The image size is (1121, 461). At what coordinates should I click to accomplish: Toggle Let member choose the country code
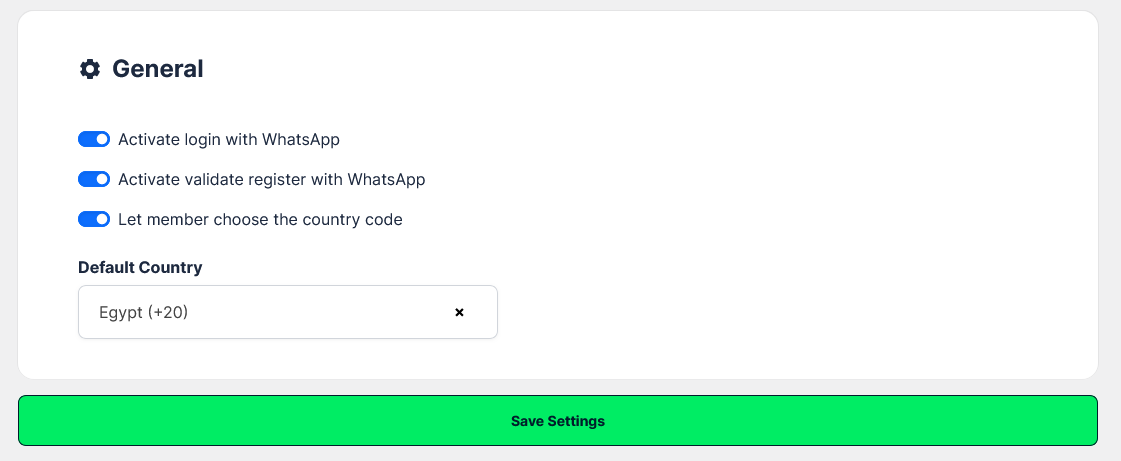pyautogui.click(x=94, y=219)
